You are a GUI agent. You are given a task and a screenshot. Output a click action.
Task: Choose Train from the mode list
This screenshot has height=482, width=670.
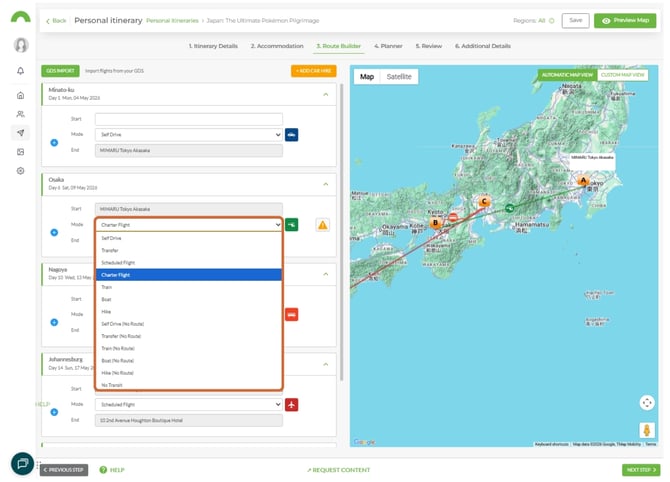(x=188, y=287)
